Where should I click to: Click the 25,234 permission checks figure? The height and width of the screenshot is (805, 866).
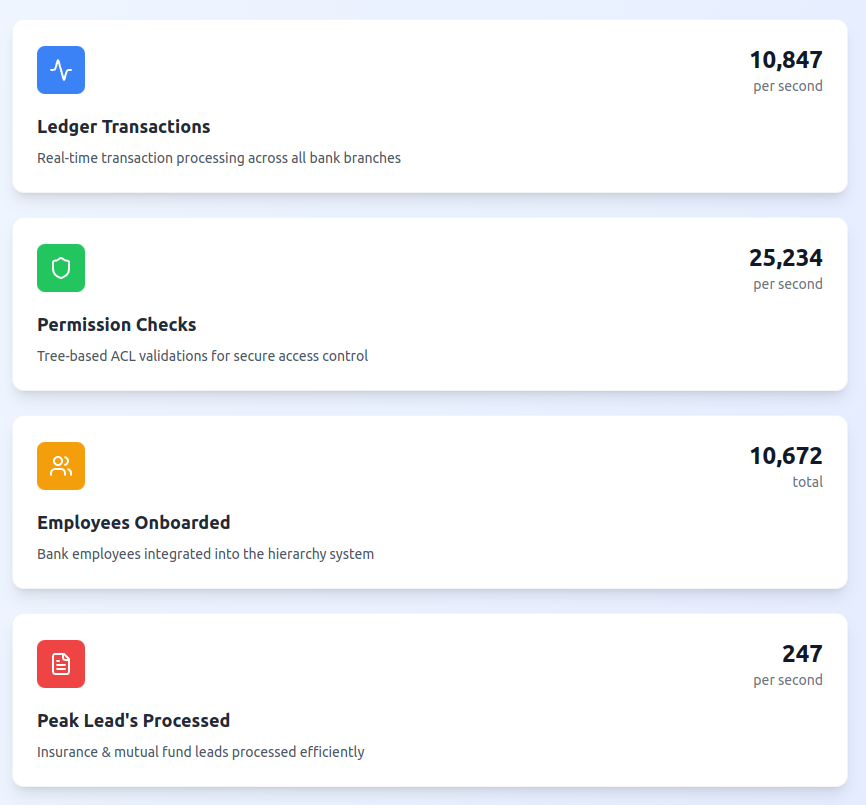click(x=786, y=258)
